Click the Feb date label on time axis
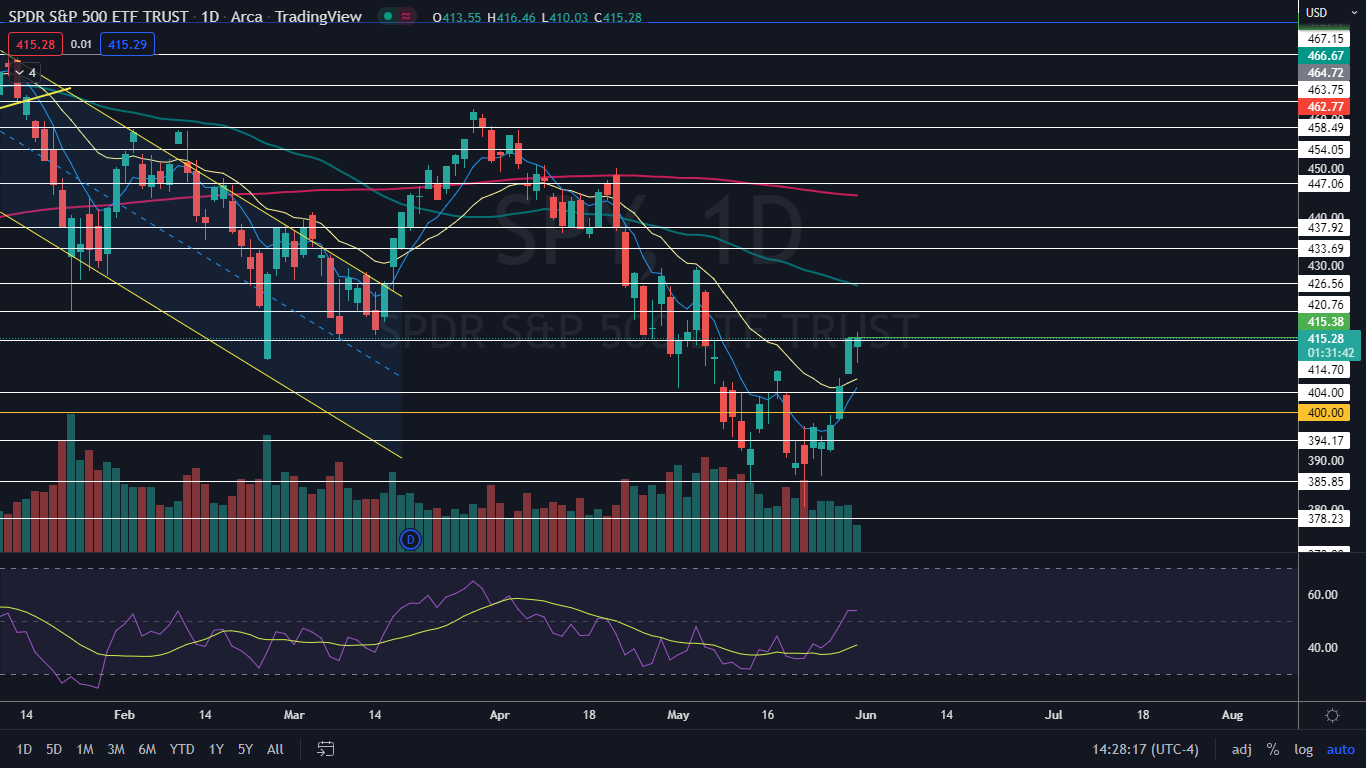This screenshot has height=768, width=1366. point(124,715)
